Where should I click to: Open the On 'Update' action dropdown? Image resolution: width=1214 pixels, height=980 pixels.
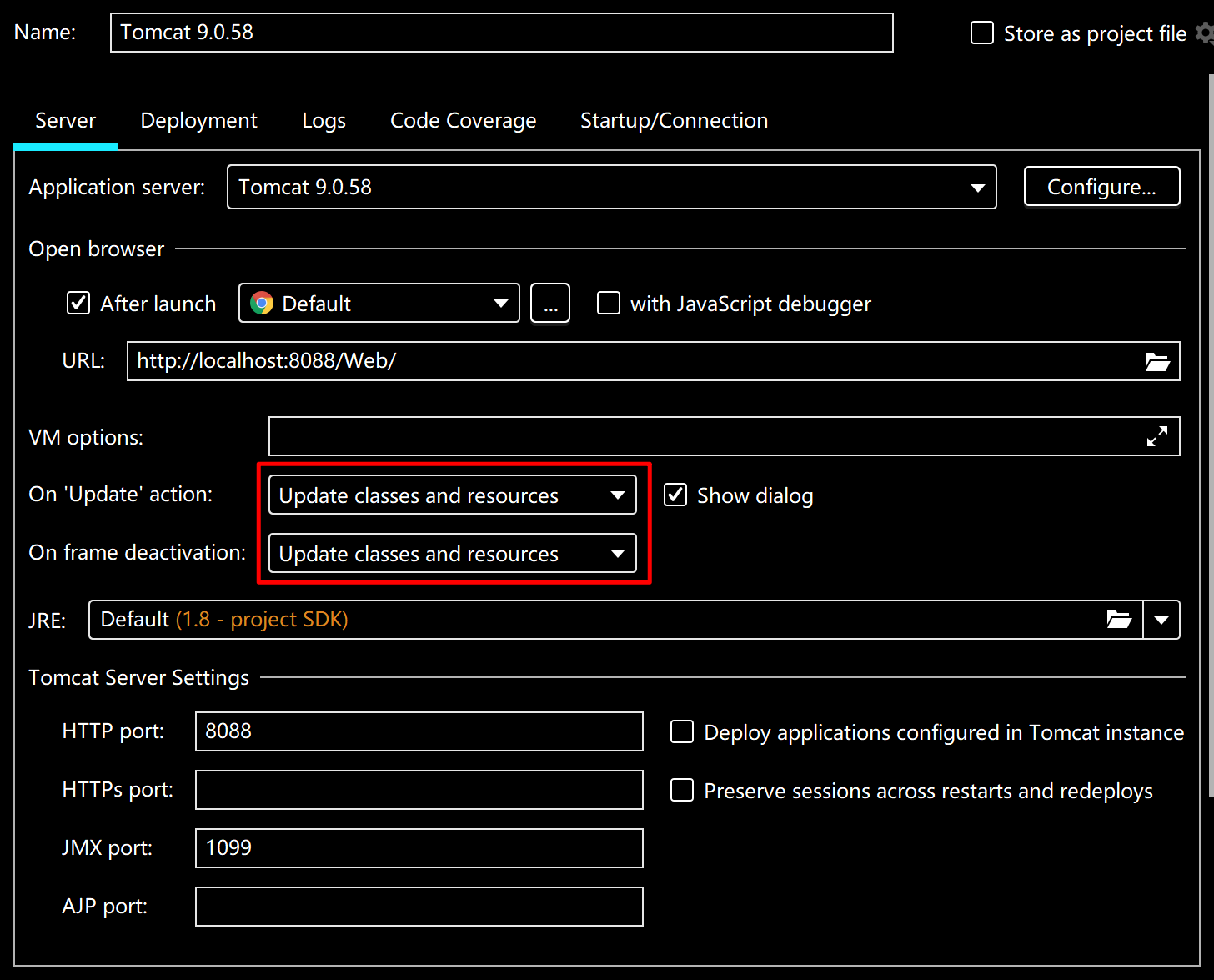452,495
